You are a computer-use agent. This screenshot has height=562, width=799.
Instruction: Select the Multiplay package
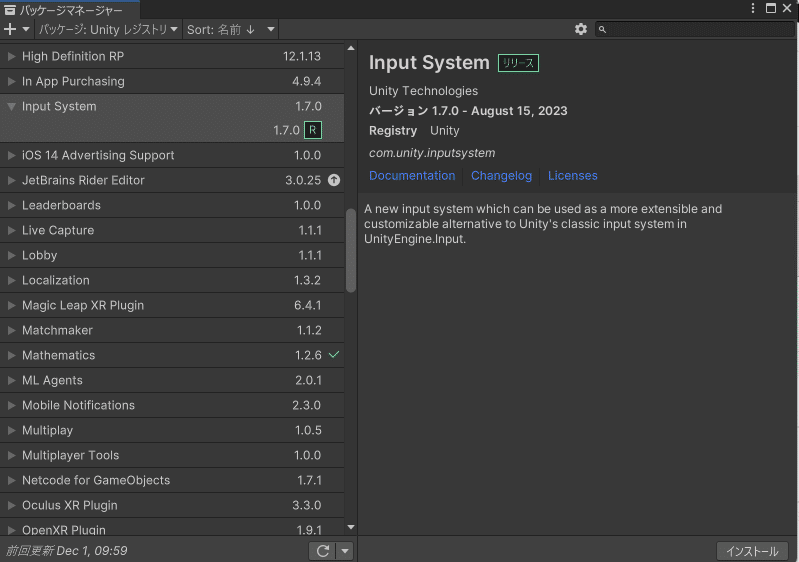tap(172, 430)
